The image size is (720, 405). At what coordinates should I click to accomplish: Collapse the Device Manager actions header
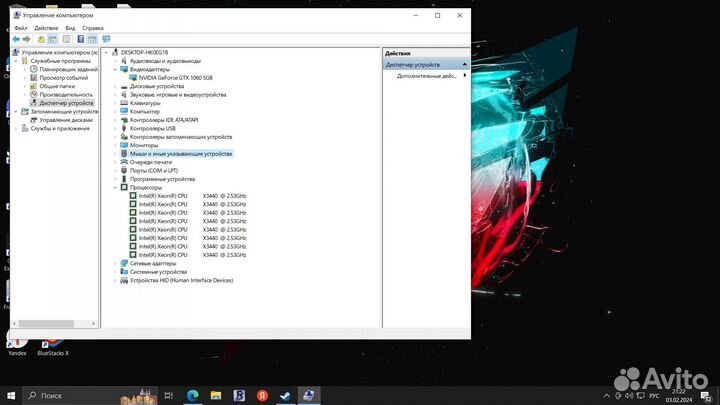tap(464, 64)
